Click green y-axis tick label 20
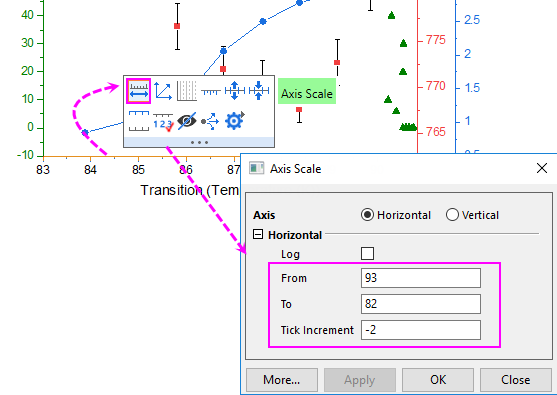 pyautogui.click(x=27, y=71)
